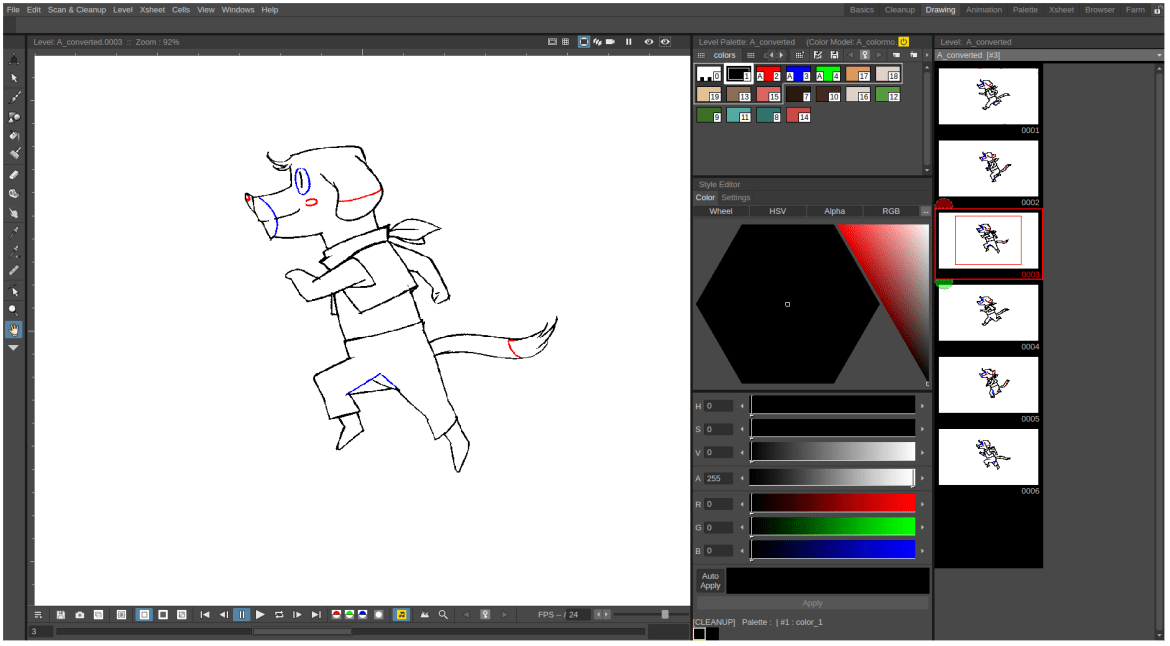The image size is (1170, 646).
Task: Open Settings tab in Style Editor
Action: click(736, 198)
